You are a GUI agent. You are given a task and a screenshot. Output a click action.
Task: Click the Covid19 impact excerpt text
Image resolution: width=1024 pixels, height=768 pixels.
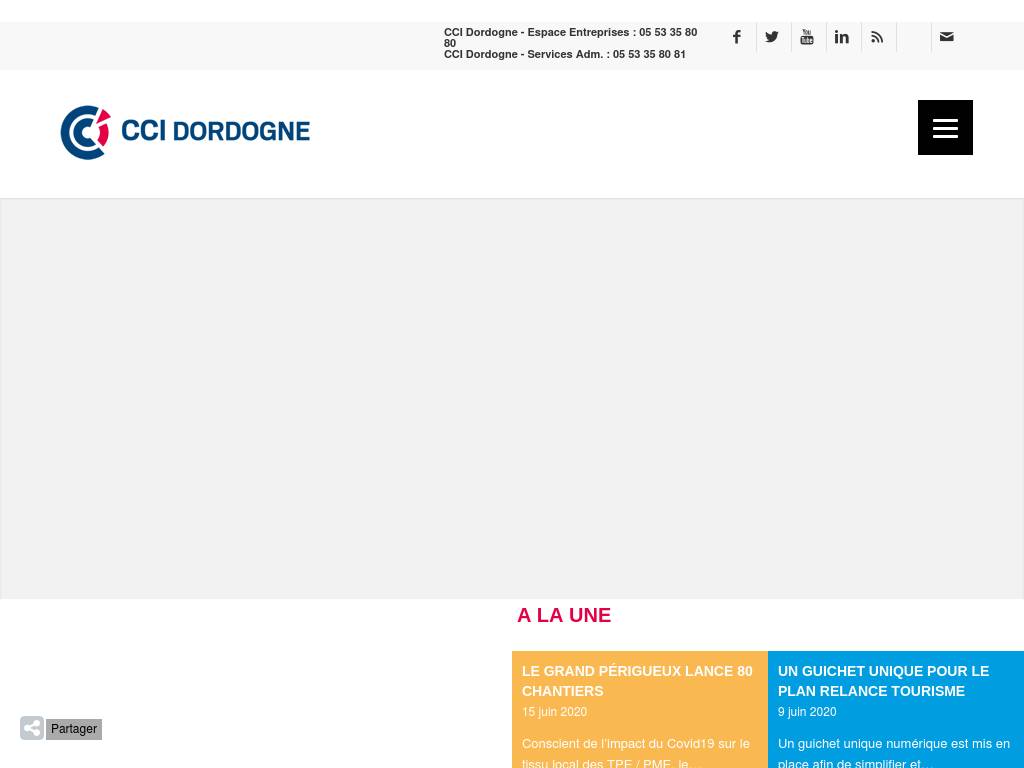point(635,753)
